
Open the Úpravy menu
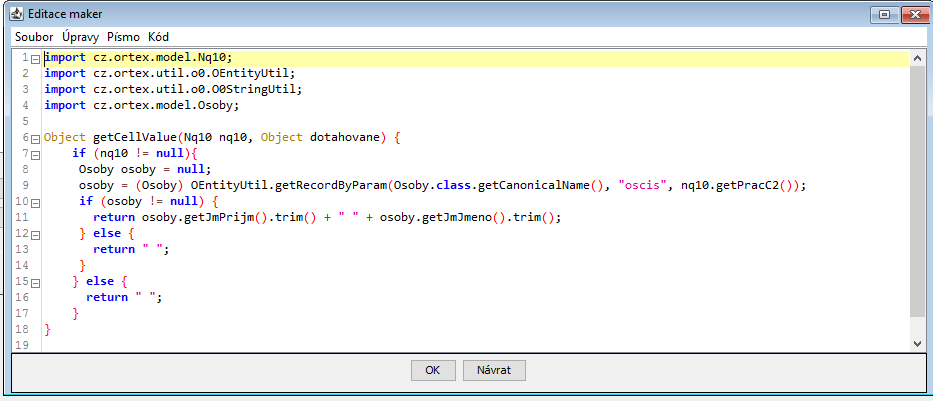(81, 37)
